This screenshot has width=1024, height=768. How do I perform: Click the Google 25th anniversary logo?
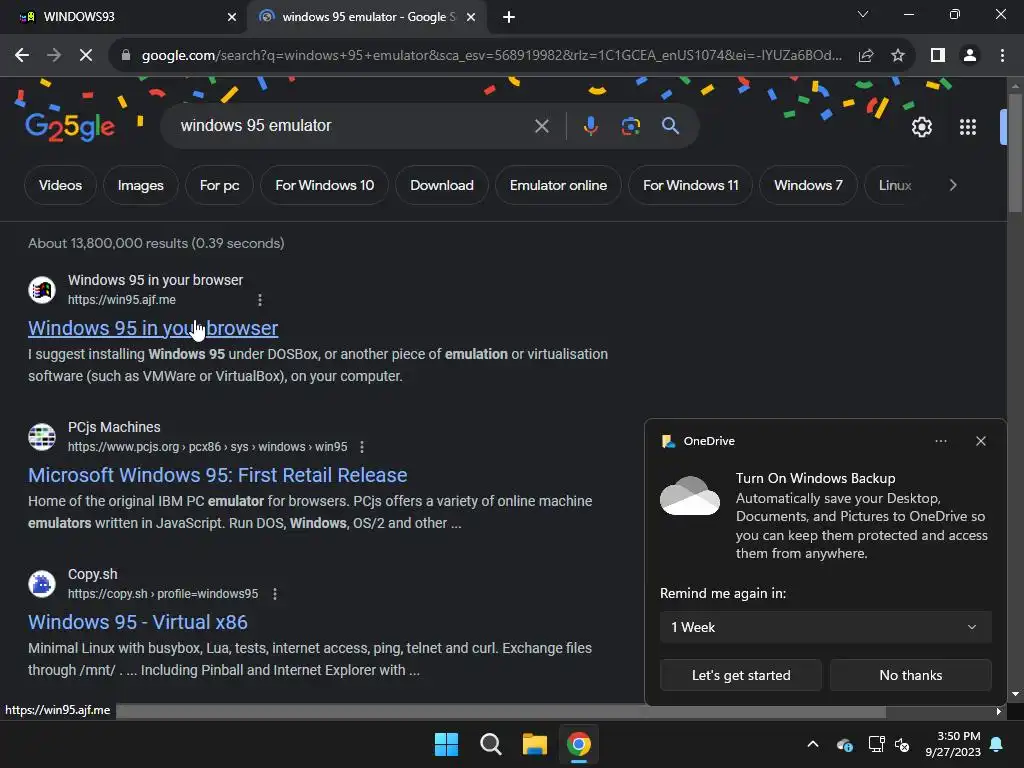(71, 127)
